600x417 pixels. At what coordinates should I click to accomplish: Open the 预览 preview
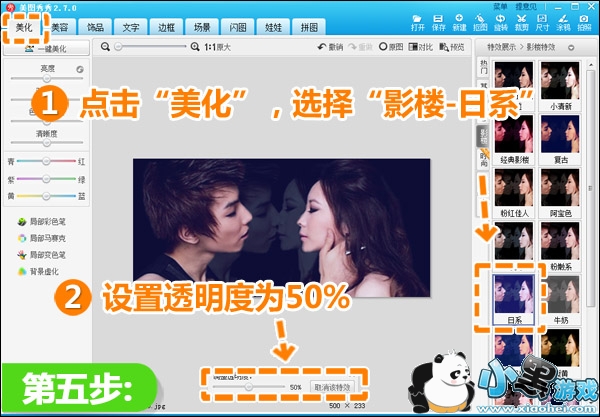point(452,47)
